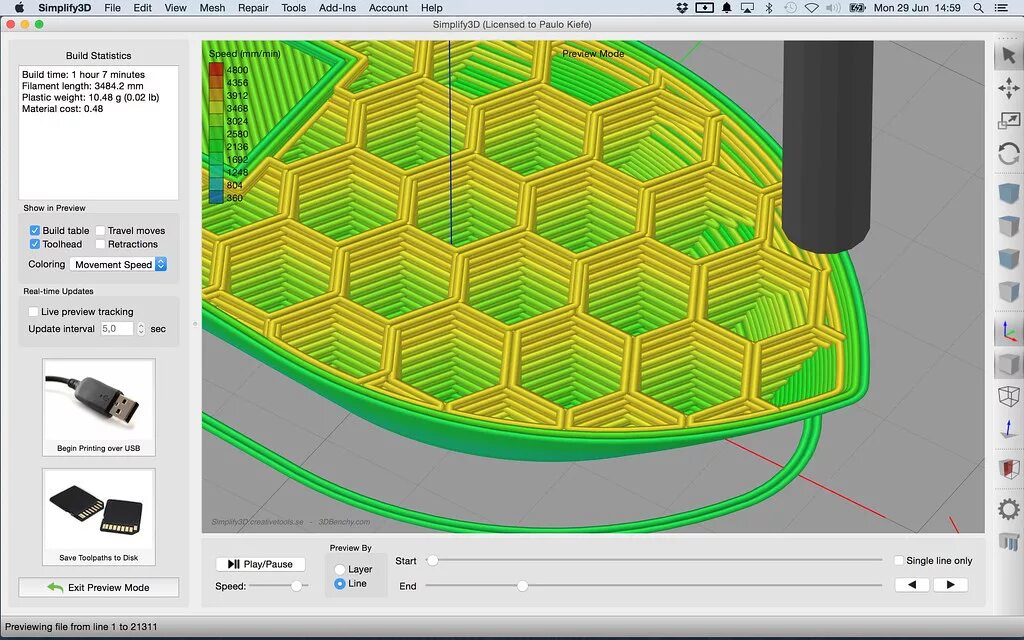
Task: Show point normals with blue arrow icon
Action: [x=1008, y=429]
